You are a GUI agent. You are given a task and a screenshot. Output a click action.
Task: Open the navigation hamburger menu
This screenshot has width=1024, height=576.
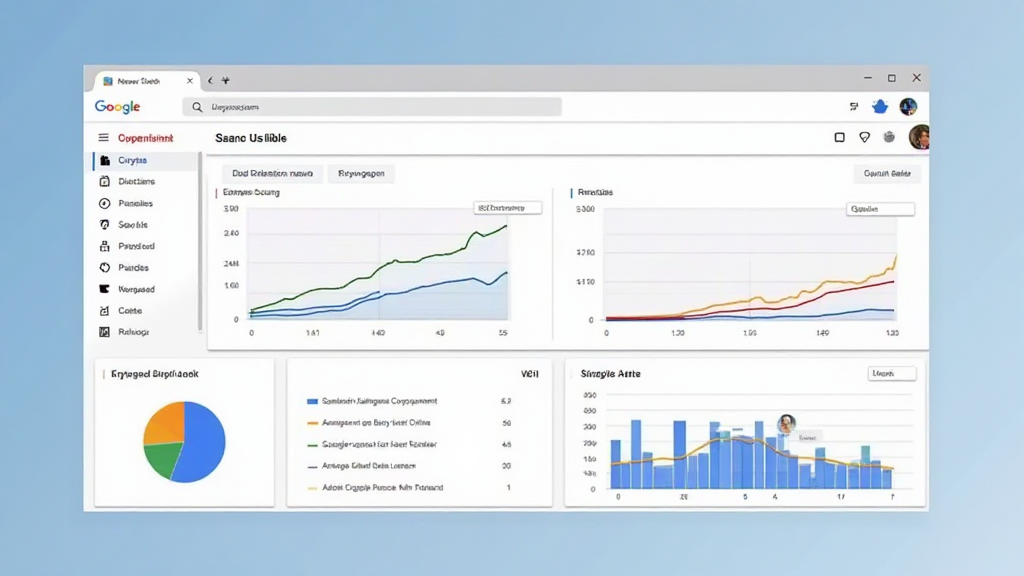104,137
